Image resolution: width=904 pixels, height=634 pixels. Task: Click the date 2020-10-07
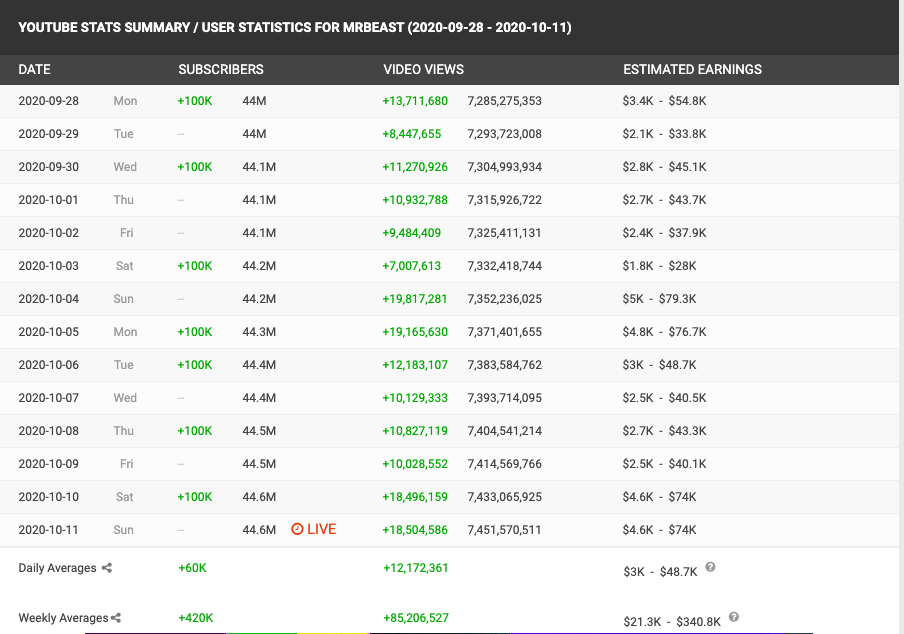(x=48, y=398)
